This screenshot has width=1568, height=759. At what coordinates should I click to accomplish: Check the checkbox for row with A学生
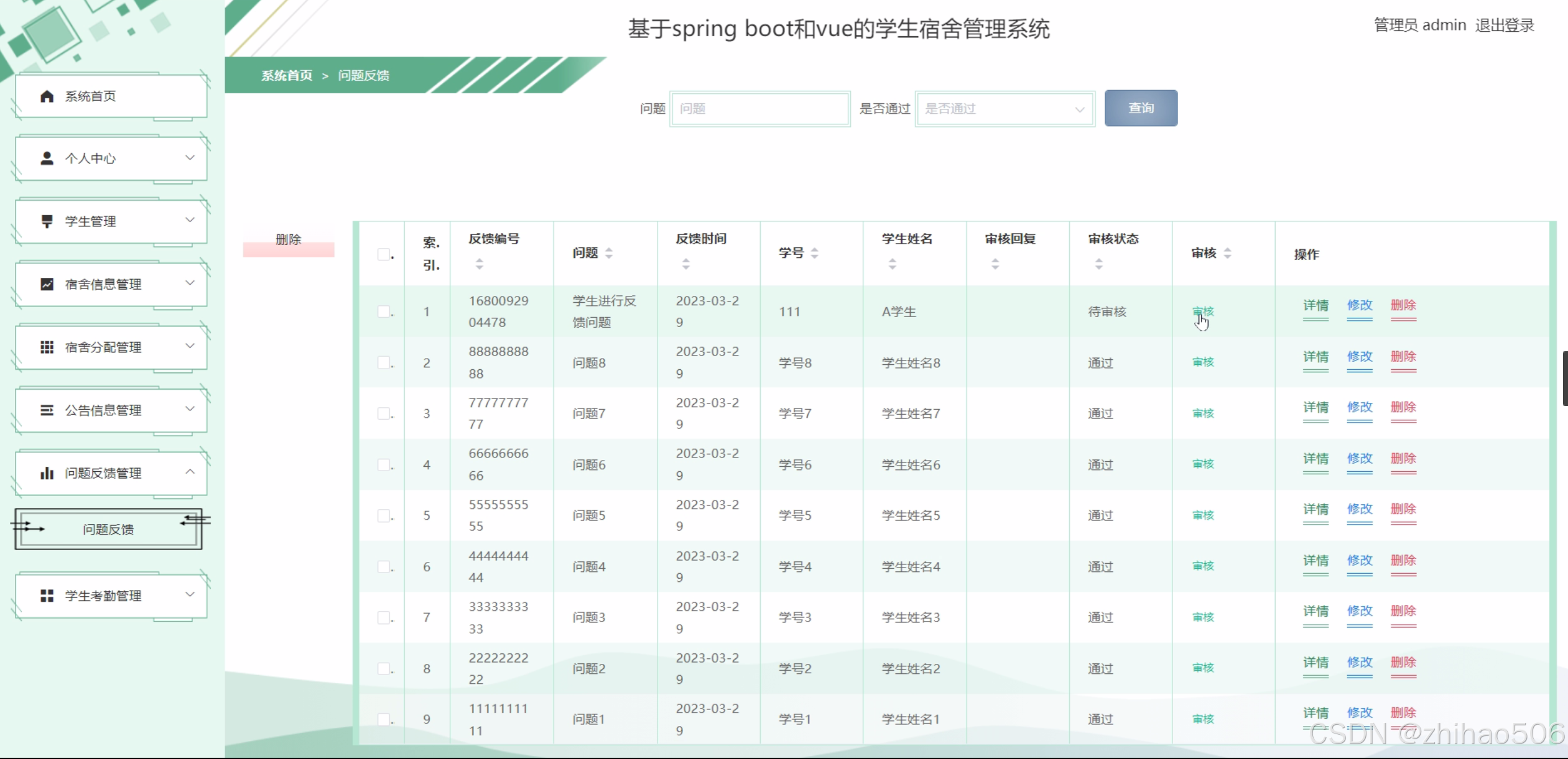click(384, 311)
